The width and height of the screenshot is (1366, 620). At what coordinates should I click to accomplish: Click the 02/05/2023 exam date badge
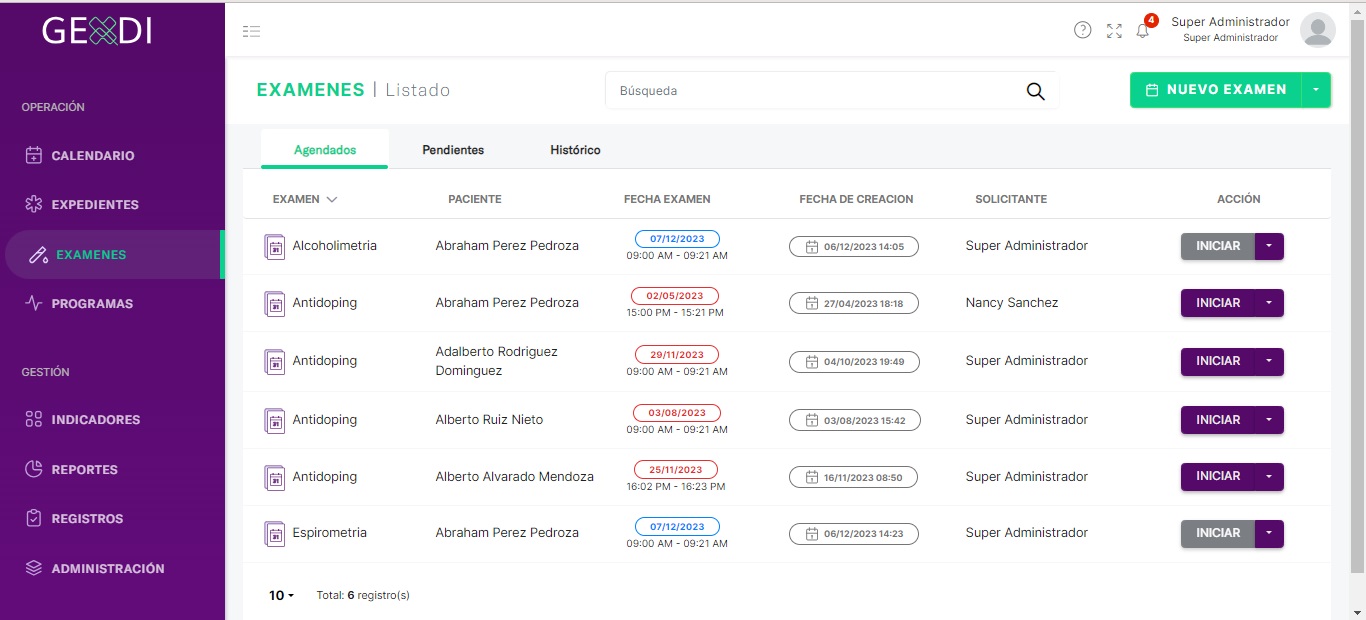click(675, 296)
